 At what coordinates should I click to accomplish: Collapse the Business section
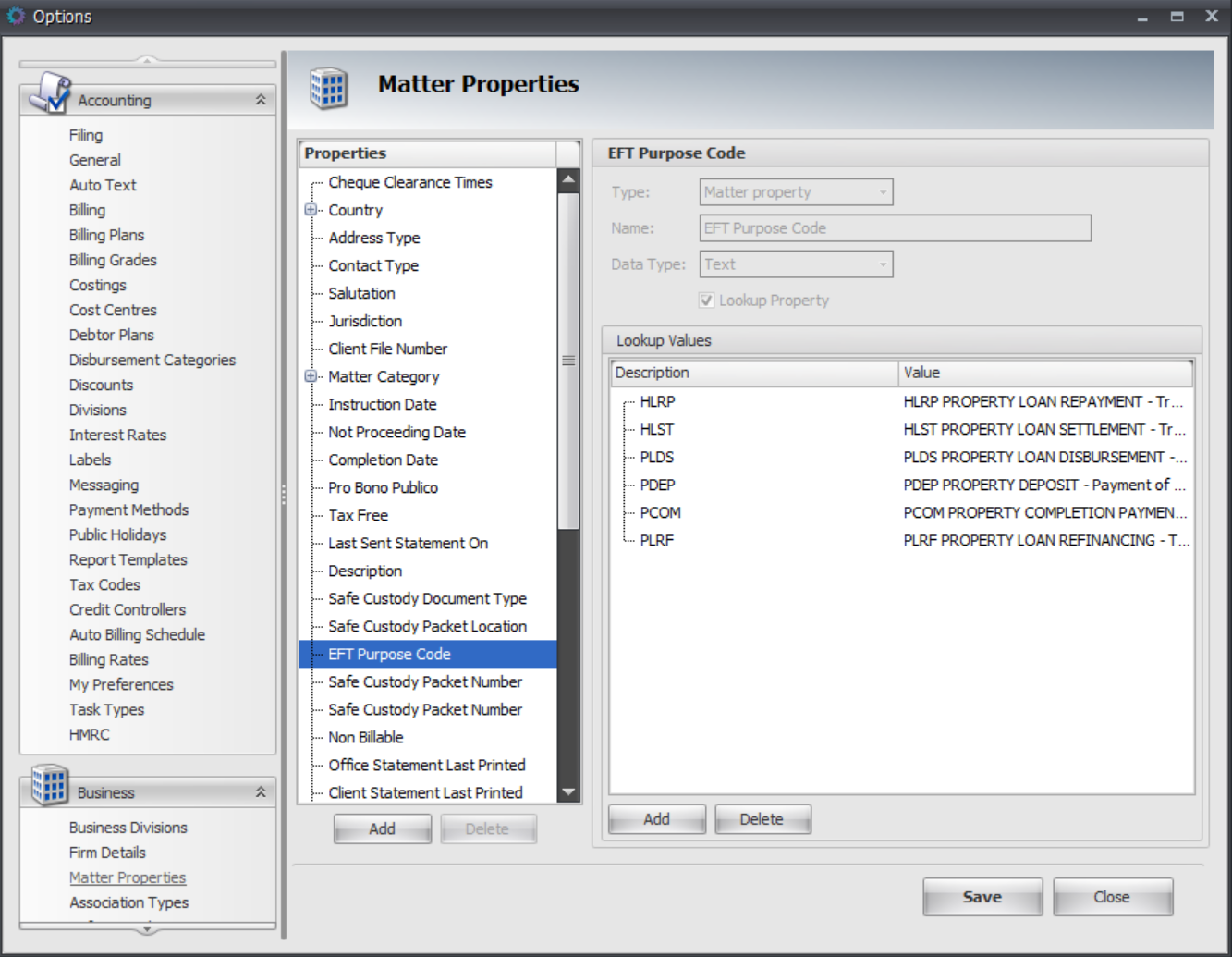coord(261,792)
